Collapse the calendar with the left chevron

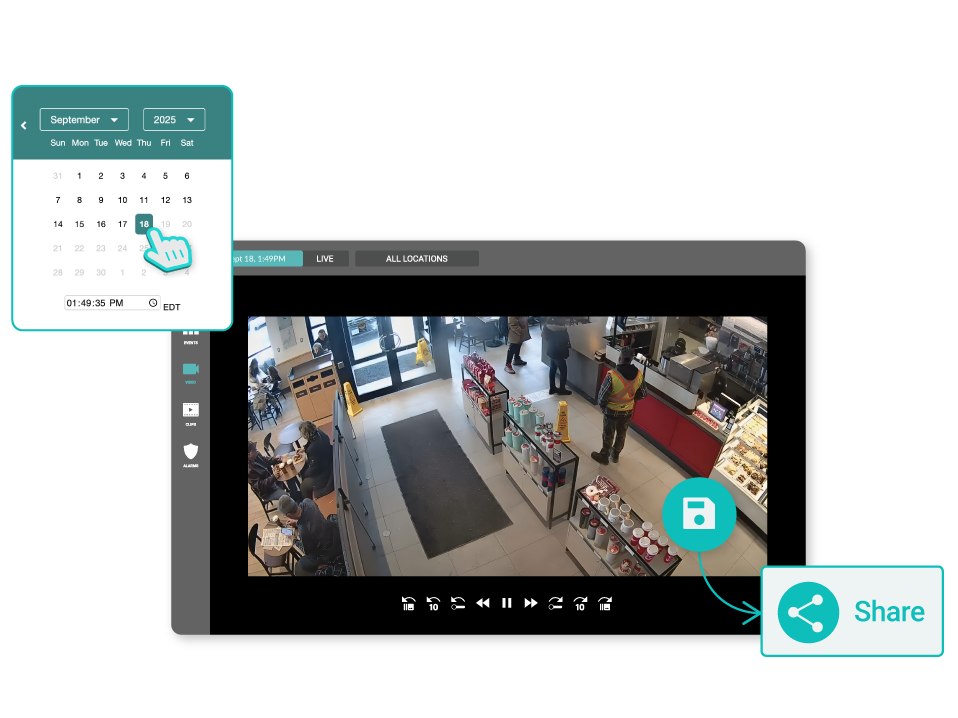point(23,125)
